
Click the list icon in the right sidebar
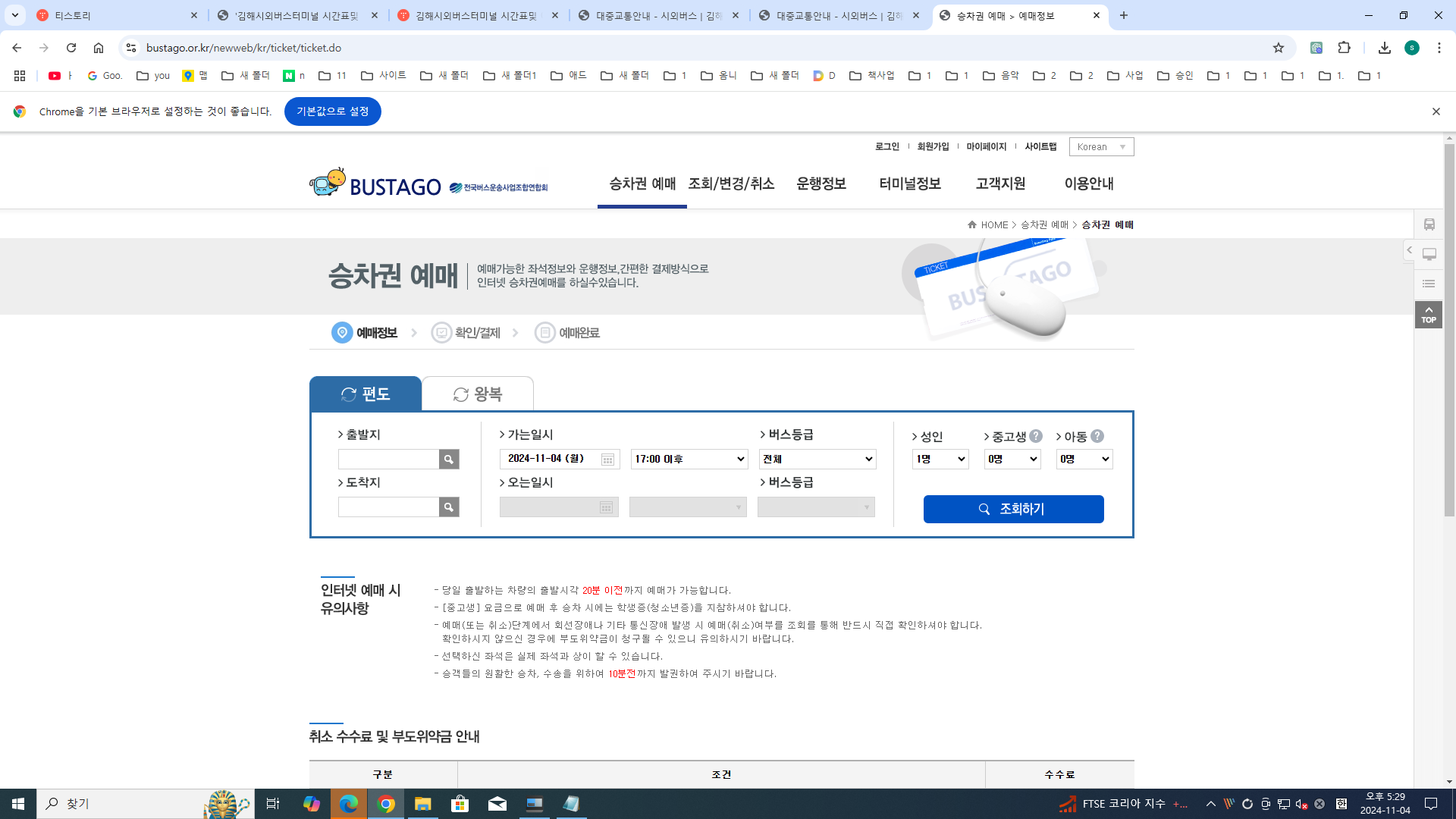(x=1429, y=284)
